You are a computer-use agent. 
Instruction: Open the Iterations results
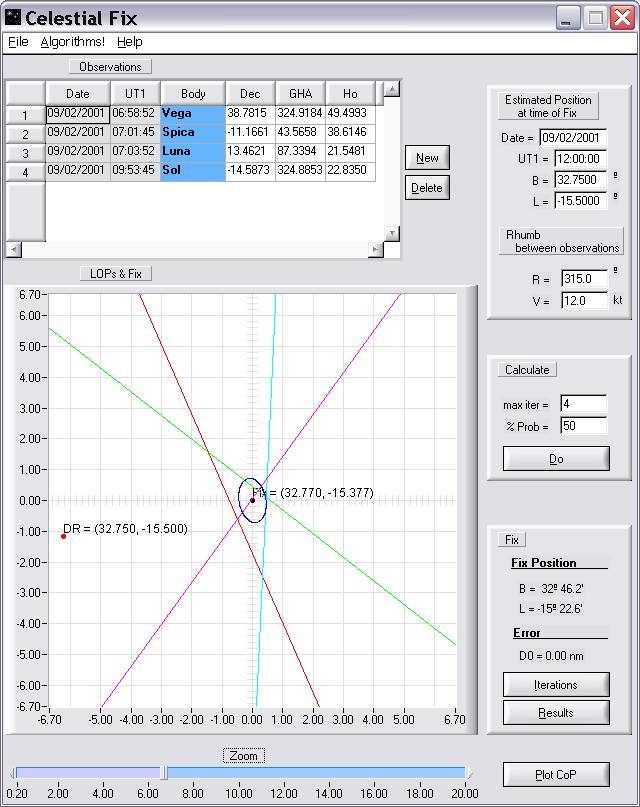(x=556, y=685)
